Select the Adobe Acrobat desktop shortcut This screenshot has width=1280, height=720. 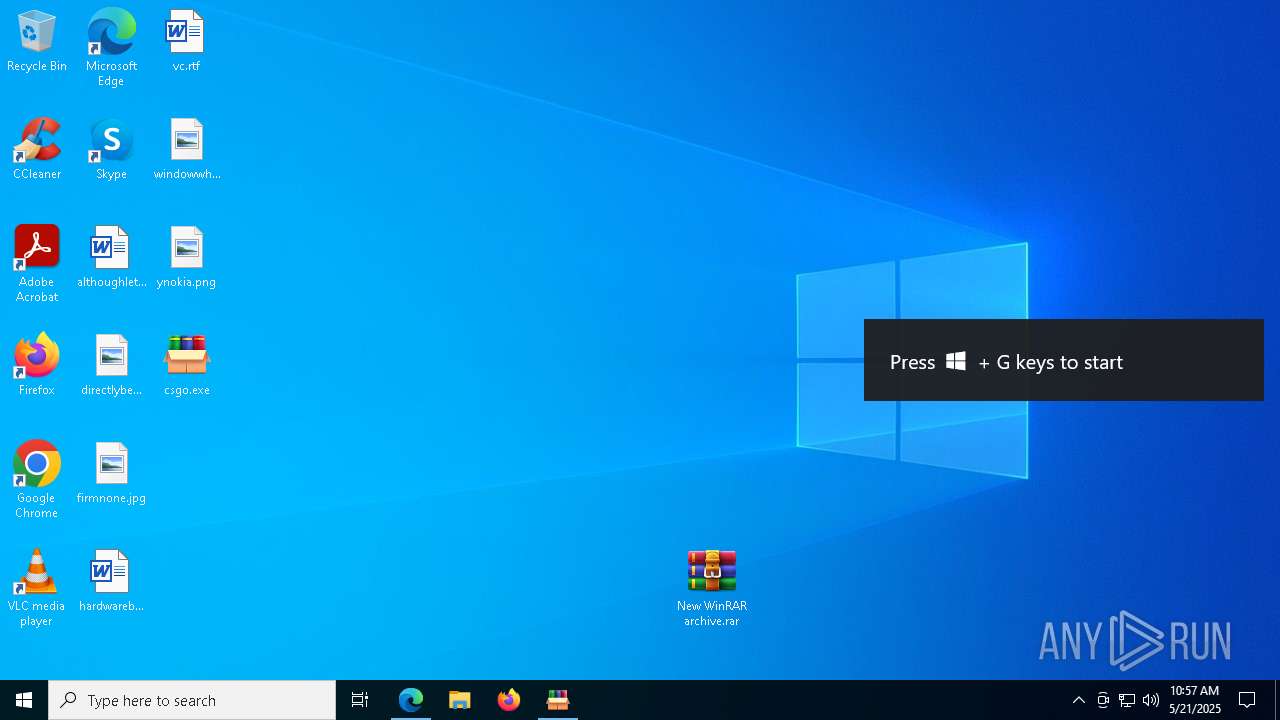tap(37, 264)
